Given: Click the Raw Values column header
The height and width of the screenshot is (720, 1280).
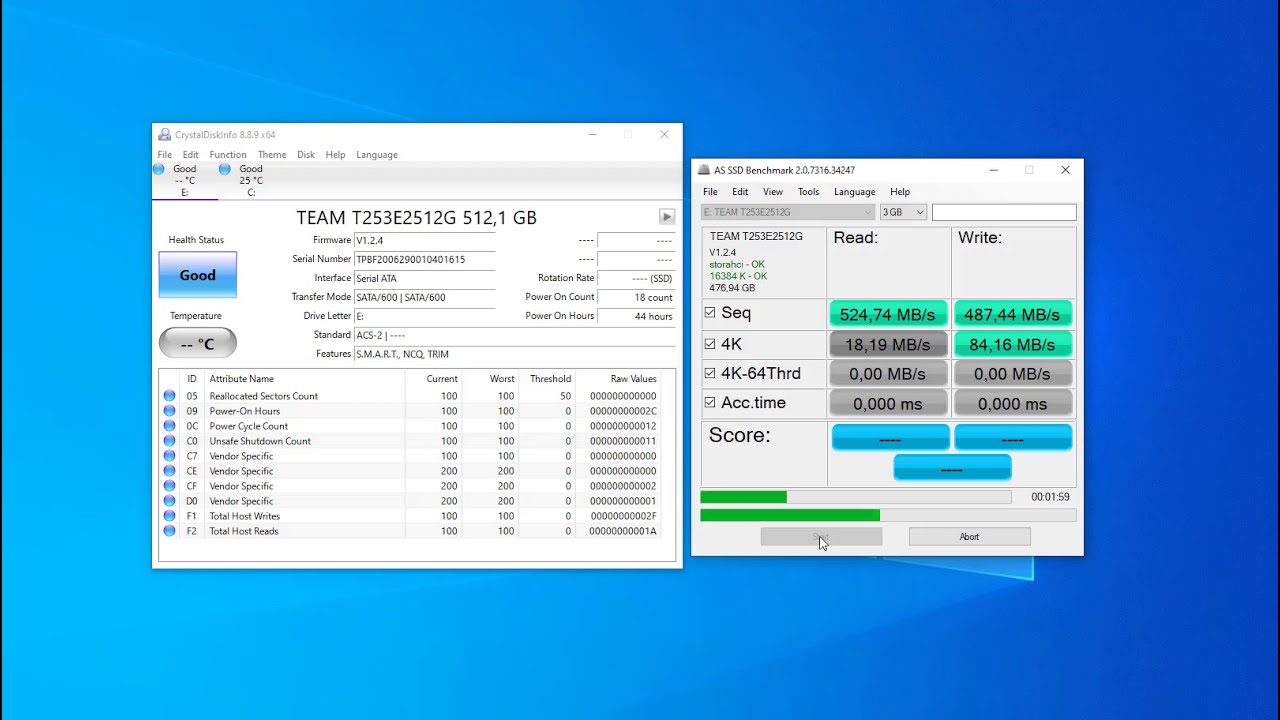Looking at the screenshot, I should [x=634, y=379].
